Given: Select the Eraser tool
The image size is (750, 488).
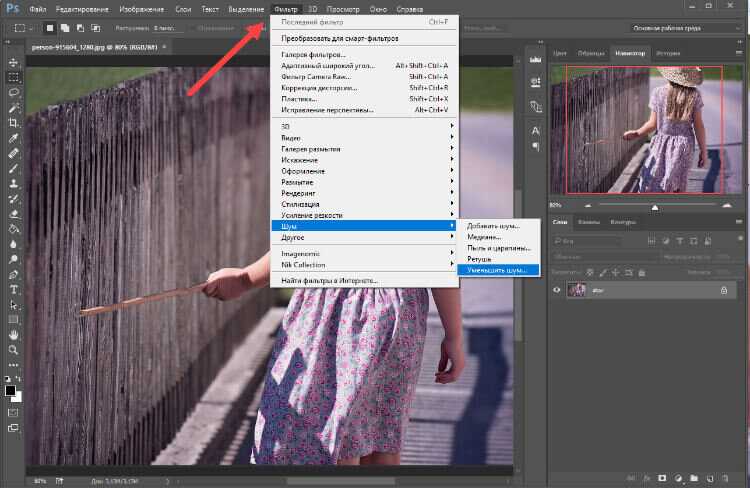Looking at the screenshot, I should [13, 214].
